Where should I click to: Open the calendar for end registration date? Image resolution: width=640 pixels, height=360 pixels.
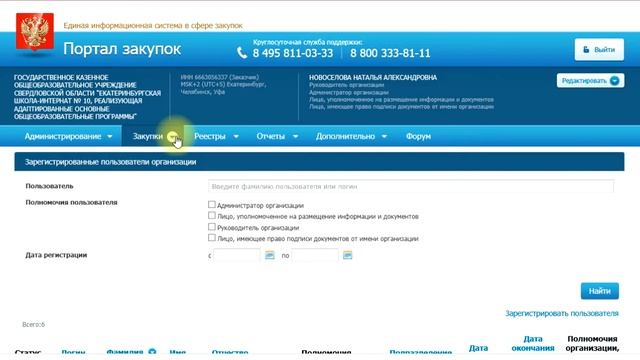tap(347, 256)
